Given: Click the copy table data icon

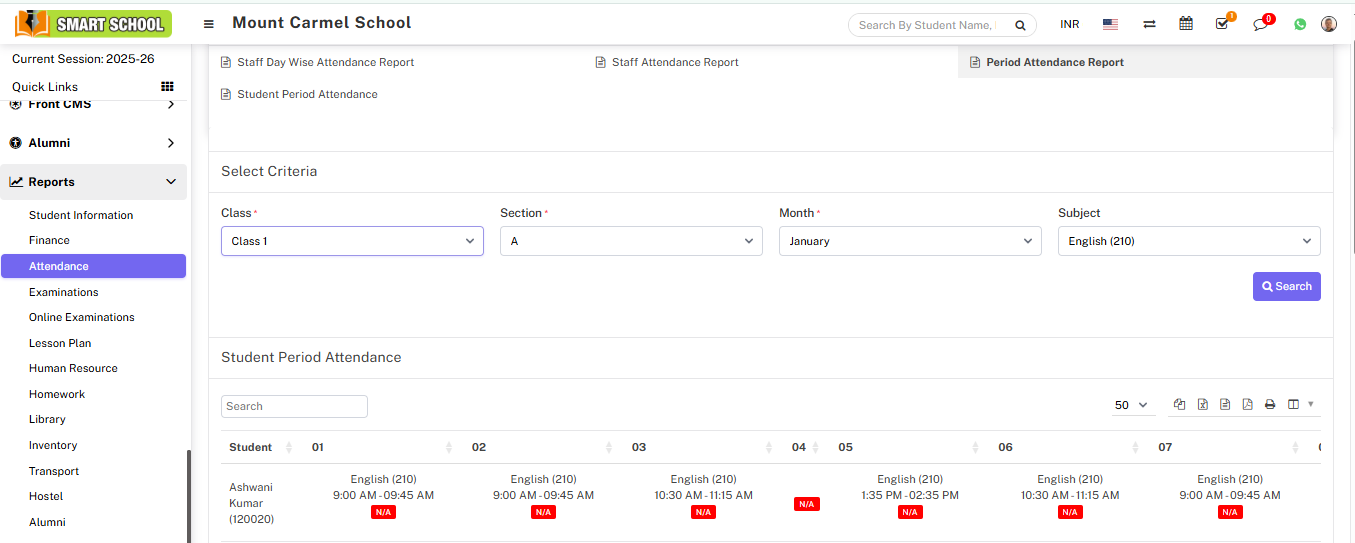Looking at the screenshot, I should point(1180,405).
